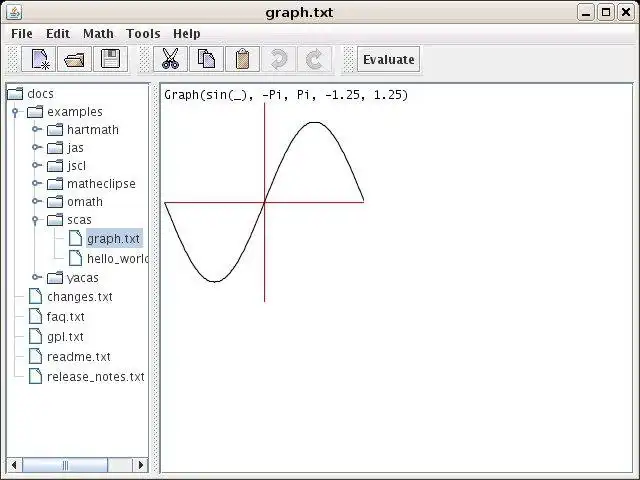The width and height of the screenshot is (640, 480).
Task: Click the Java icon in title bar
Action: [14, 12]
